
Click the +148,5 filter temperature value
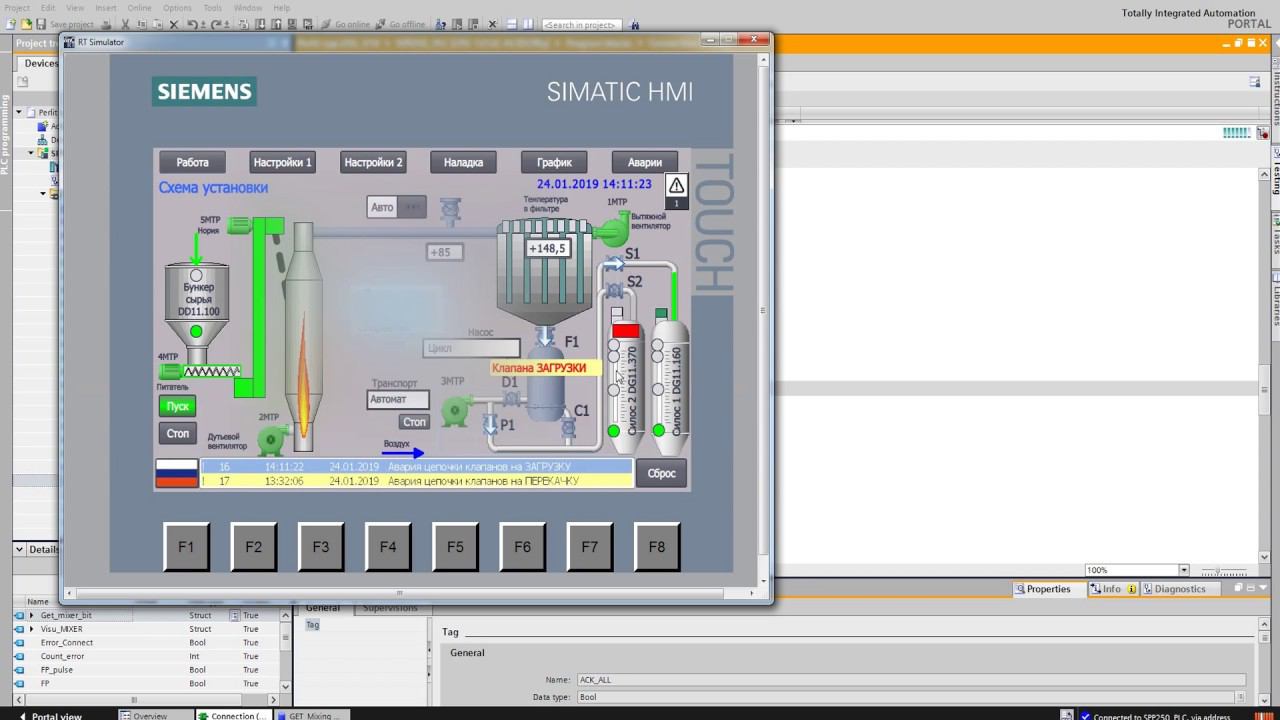pos(547,248)
